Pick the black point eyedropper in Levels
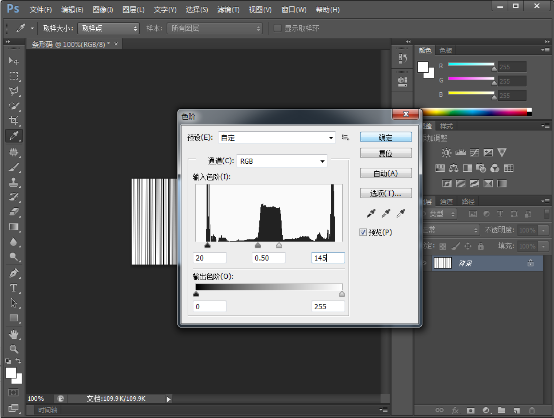 click(x=371, y=213)
